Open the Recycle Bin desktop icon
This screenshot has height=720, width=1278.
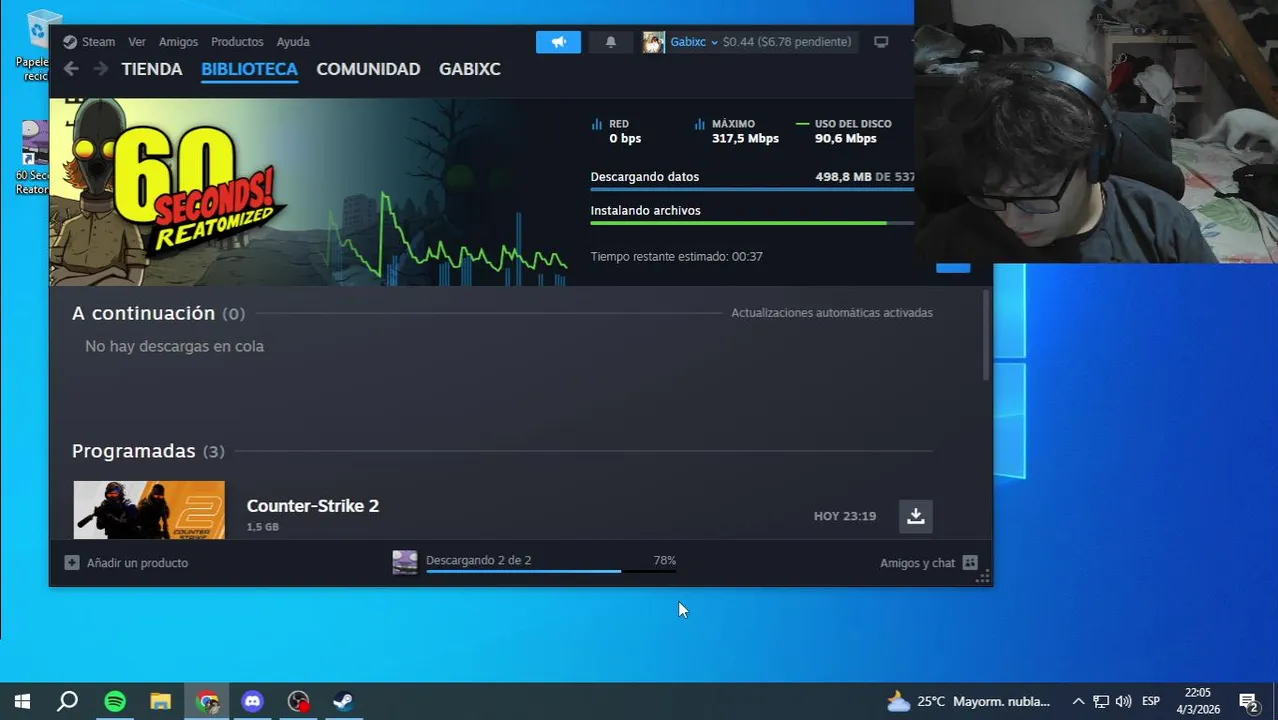39,45
